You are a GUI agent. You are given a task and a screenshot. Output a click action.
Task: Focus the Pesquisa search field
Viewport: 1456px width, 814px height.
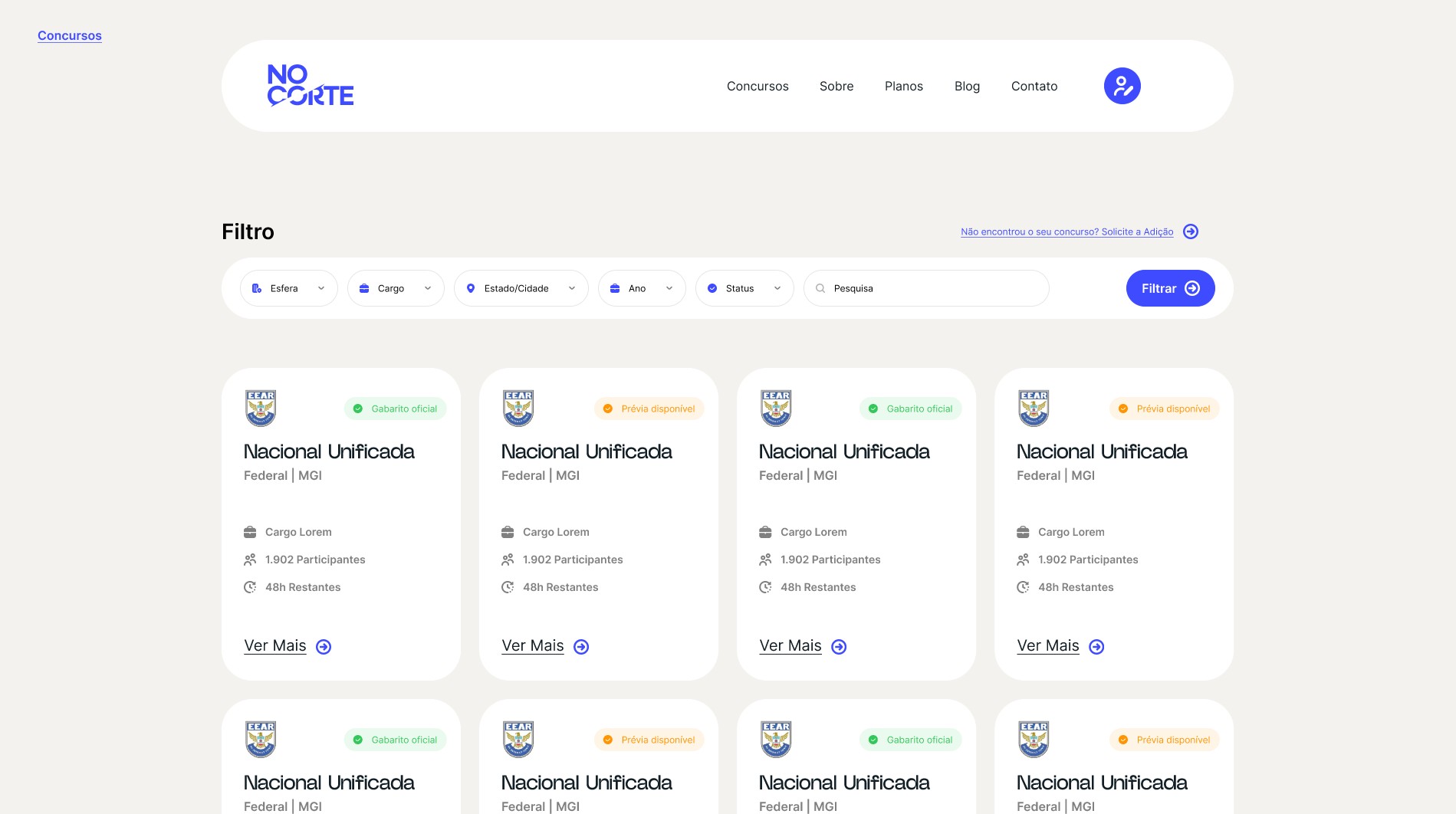point(935,288)
